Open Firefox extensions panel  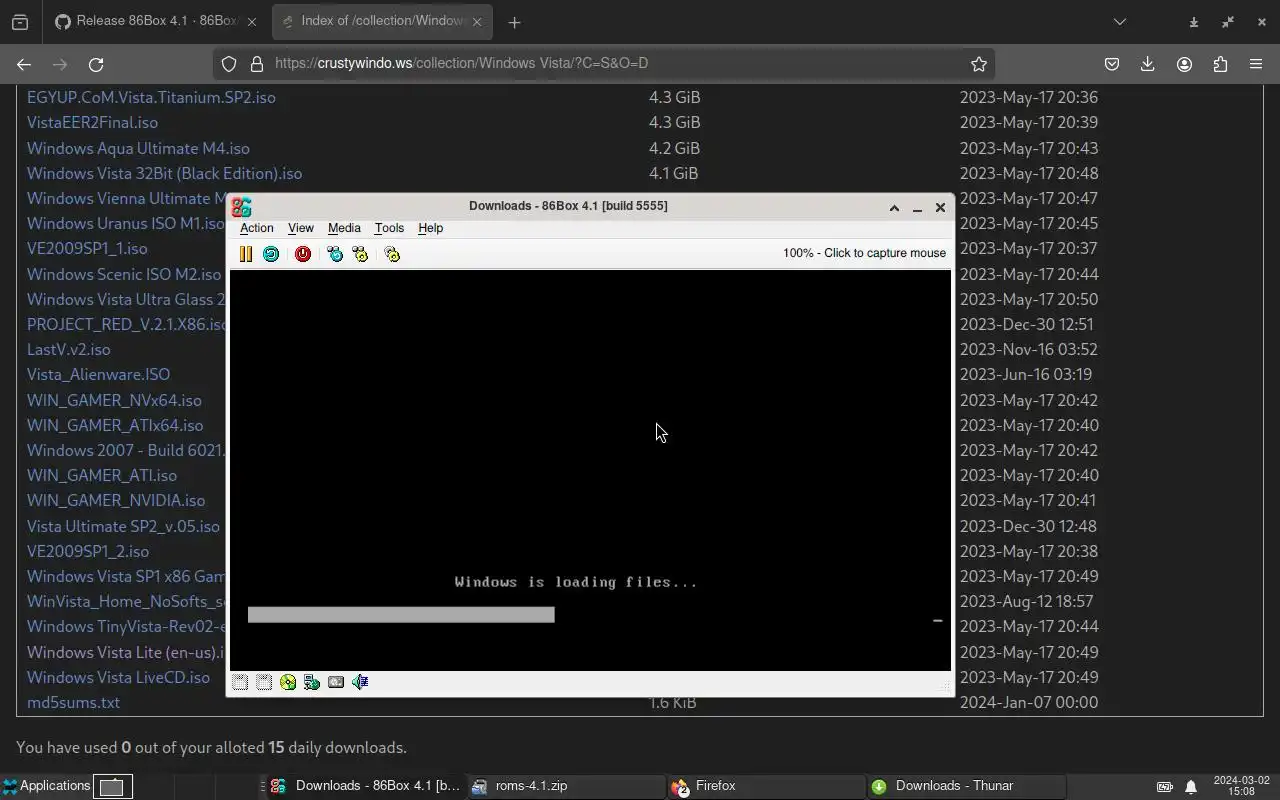point(1220,64)
